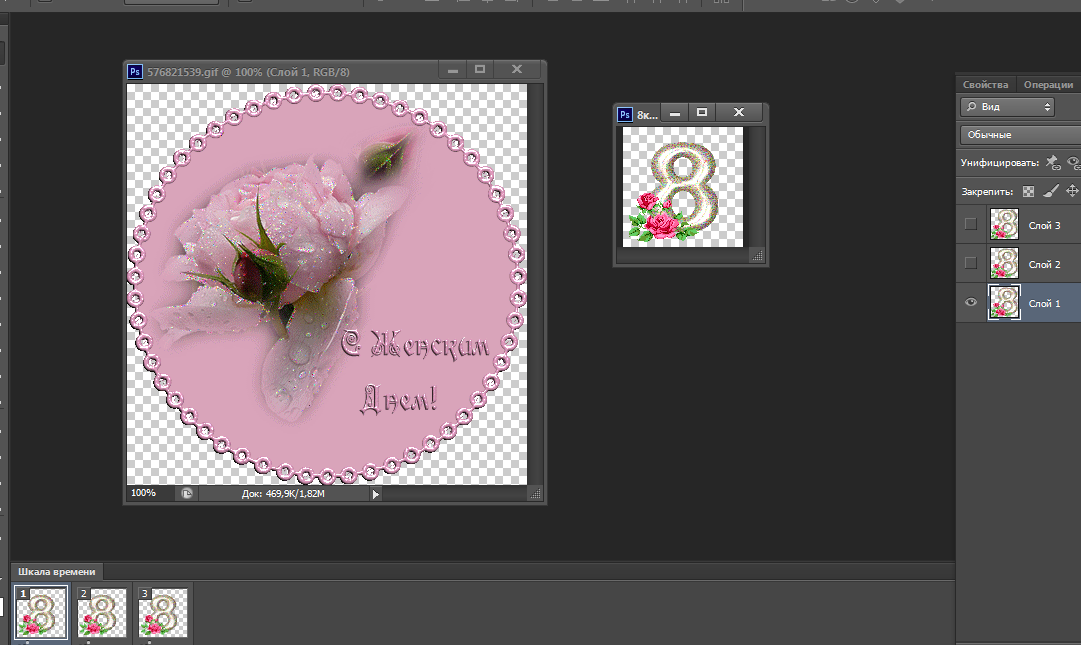Click Ps icon on 576821539.gif window
This screenshot has width=1081, height=645.
pos(135,71)
